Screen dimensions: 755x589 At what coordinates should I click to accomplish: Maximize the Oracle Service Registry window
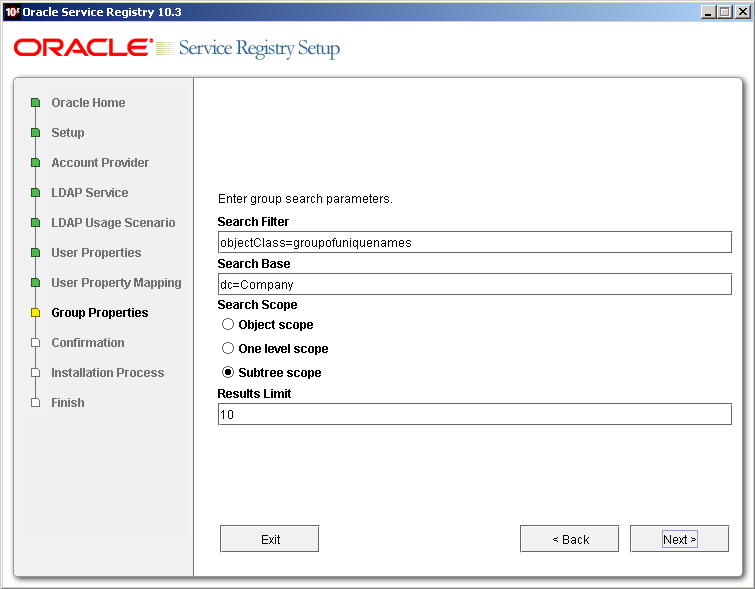(725, 12)
